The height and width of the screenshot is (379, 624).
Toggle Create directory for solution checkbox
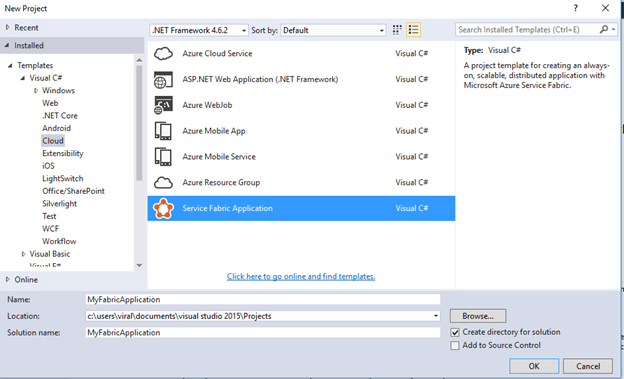pos(455,332)
